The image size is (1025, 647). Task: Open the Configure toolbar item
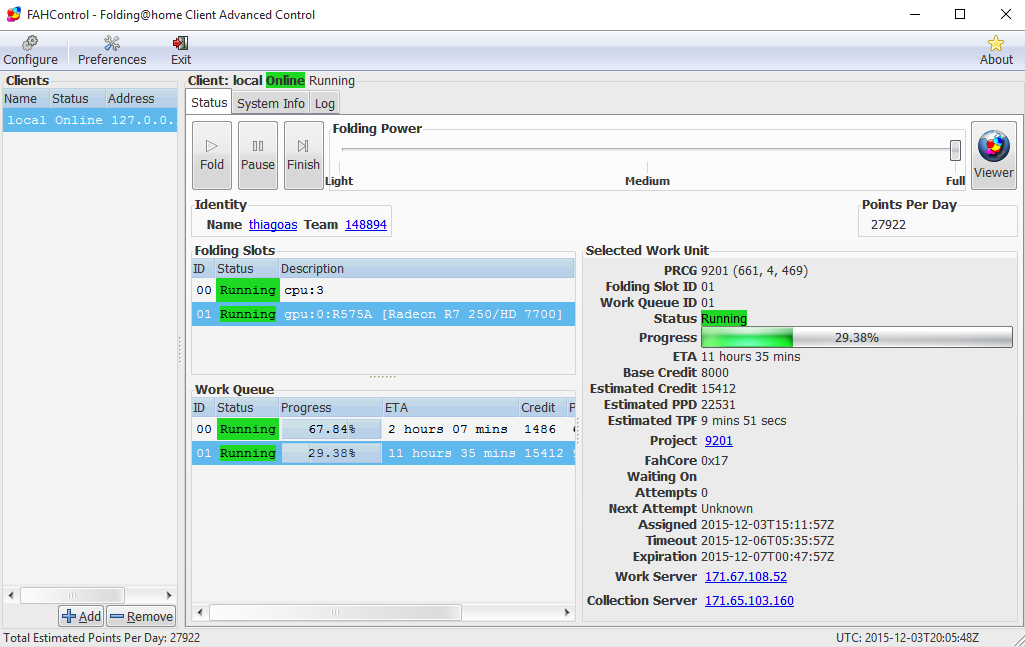(x=30, y=51)
